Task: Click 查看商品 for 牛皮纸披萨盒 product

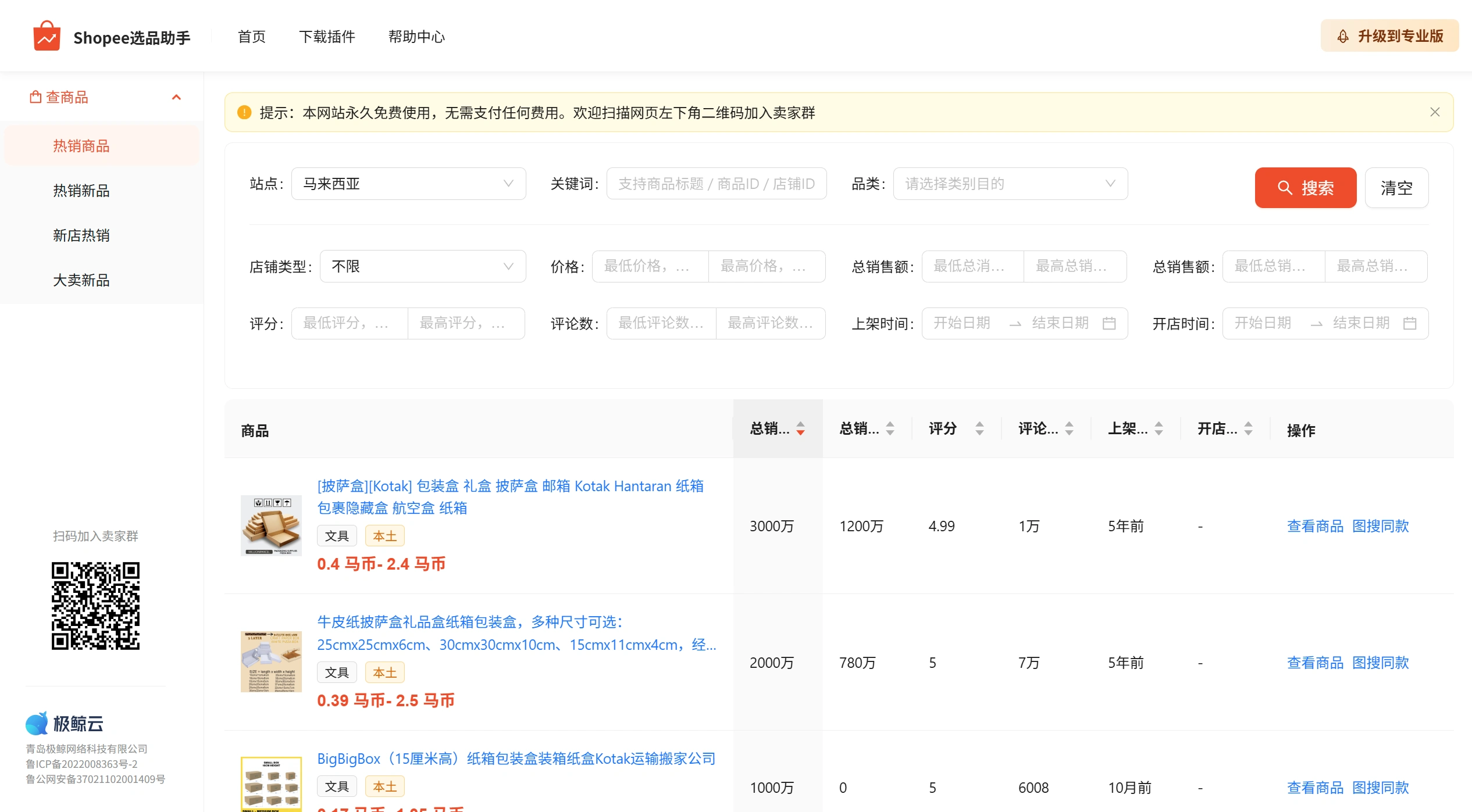Action: [x=1315, y=663]
